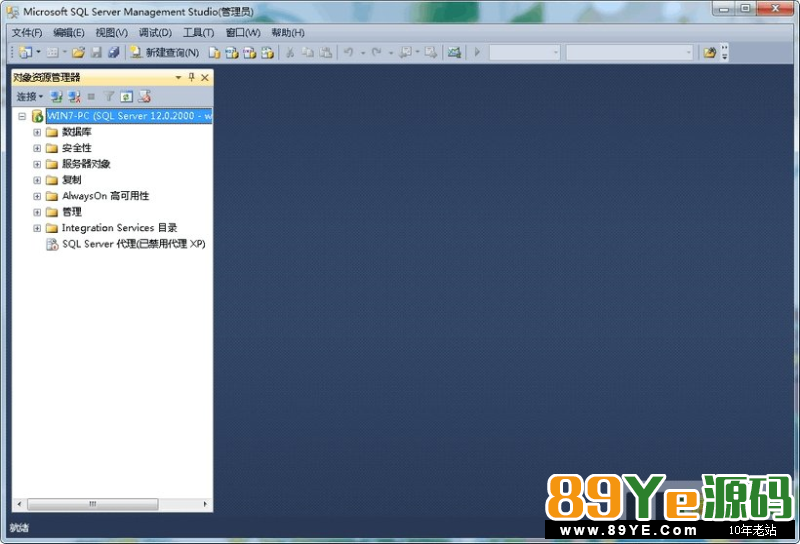The width and height of the screenshot is (800, 544).
Task: Click the green Start Debugging arrow
Action: [477, 52]
